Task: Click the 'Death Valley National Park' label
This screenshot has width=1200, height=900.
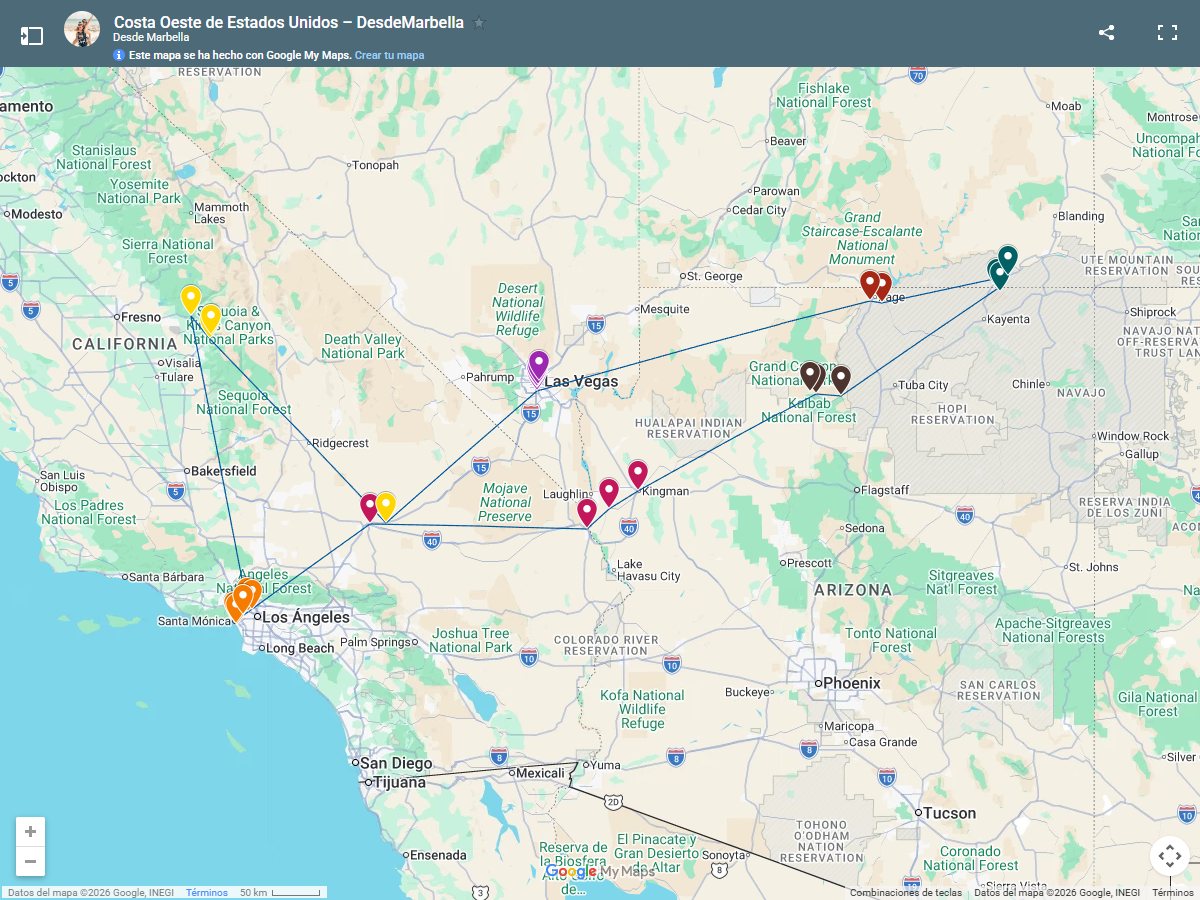Action: 363,346
